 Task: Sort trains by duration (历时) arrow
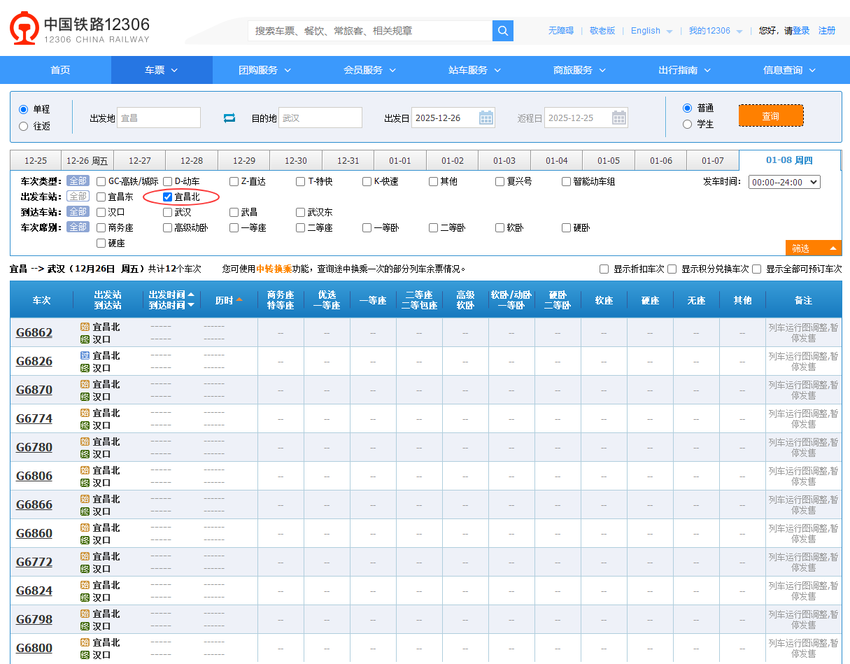click(x=239, y=300)
